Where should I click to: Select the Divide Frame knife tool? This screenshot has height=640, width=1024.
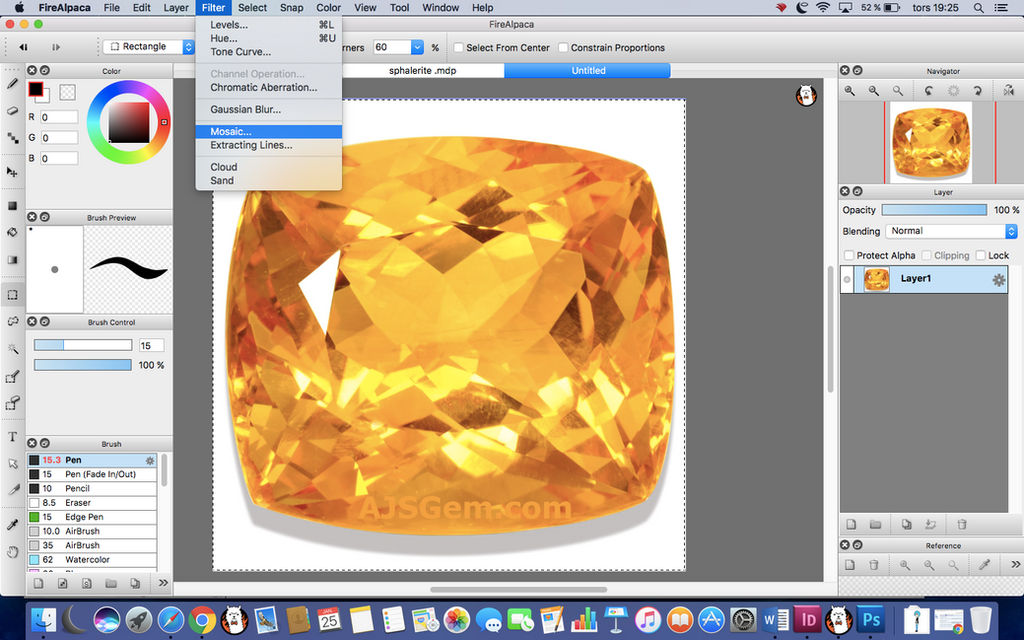point(12,490)
